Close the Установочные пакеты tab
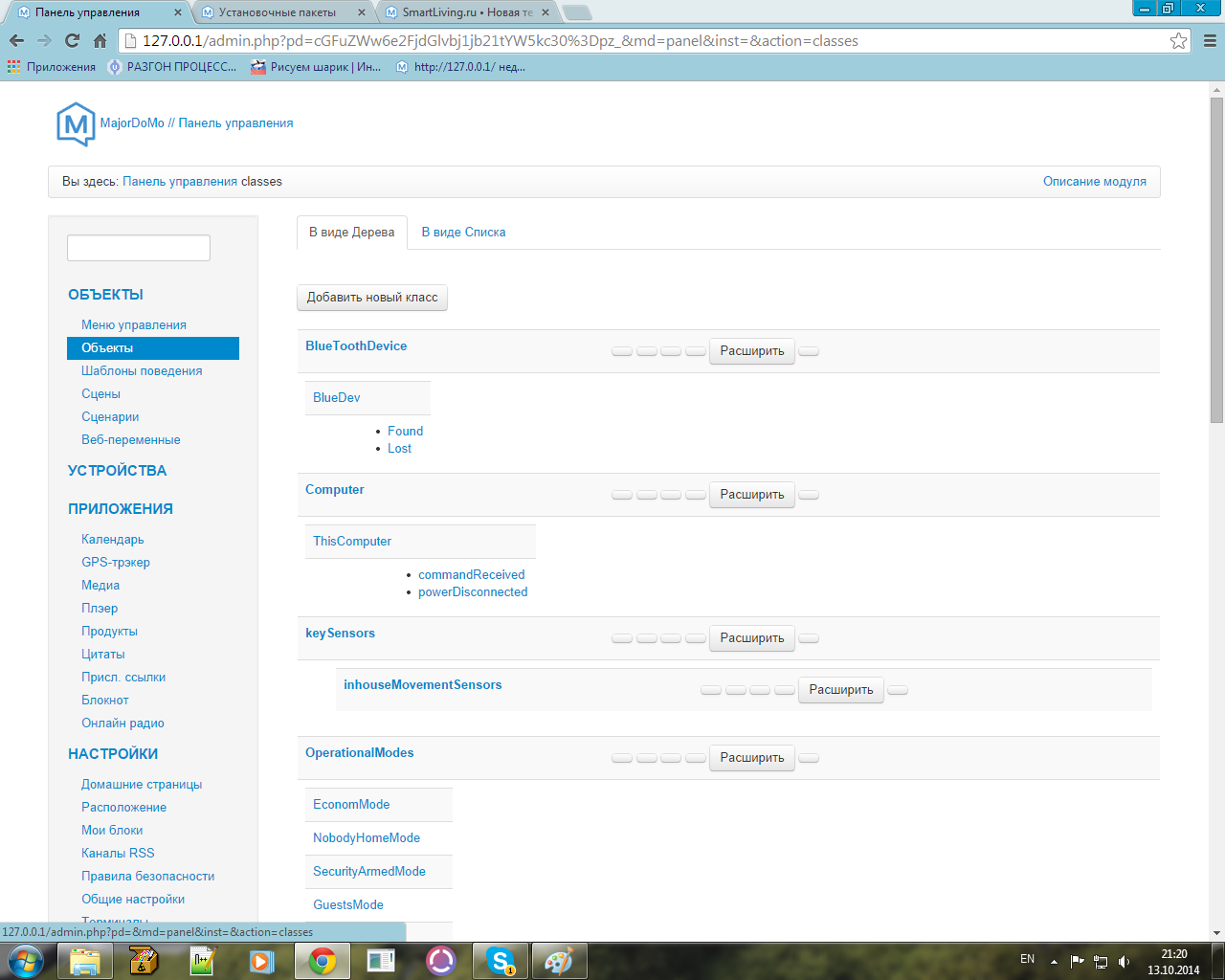1225x980 pixels. click(362, 12)
